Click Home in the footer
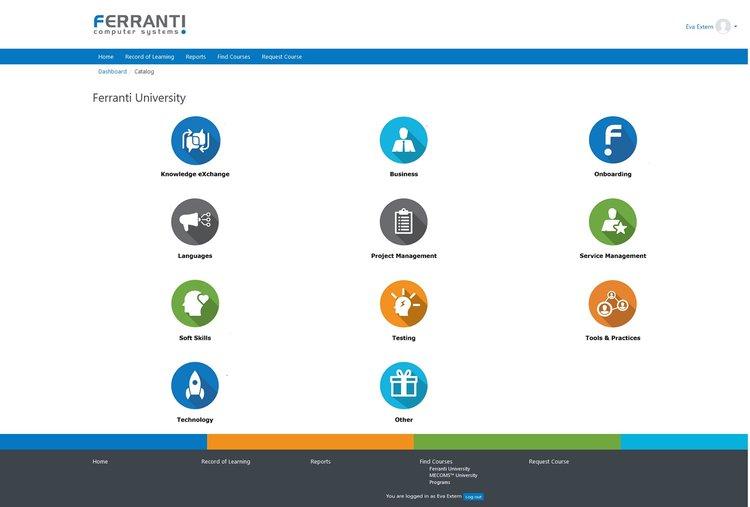The height and width of the screenshot is (507, 750). click(100, 462)
